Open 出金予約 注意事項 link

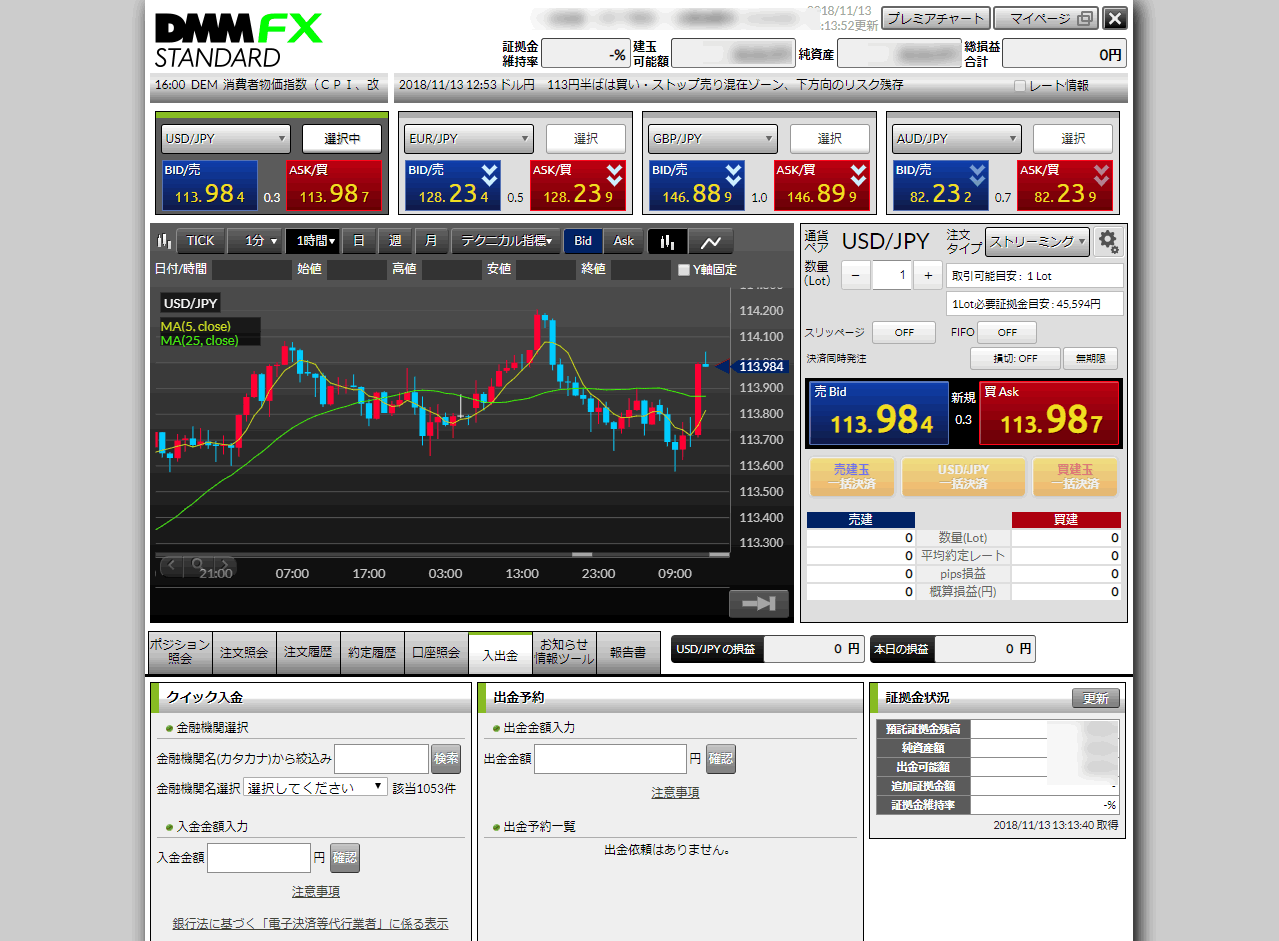[x=675, y=792]
